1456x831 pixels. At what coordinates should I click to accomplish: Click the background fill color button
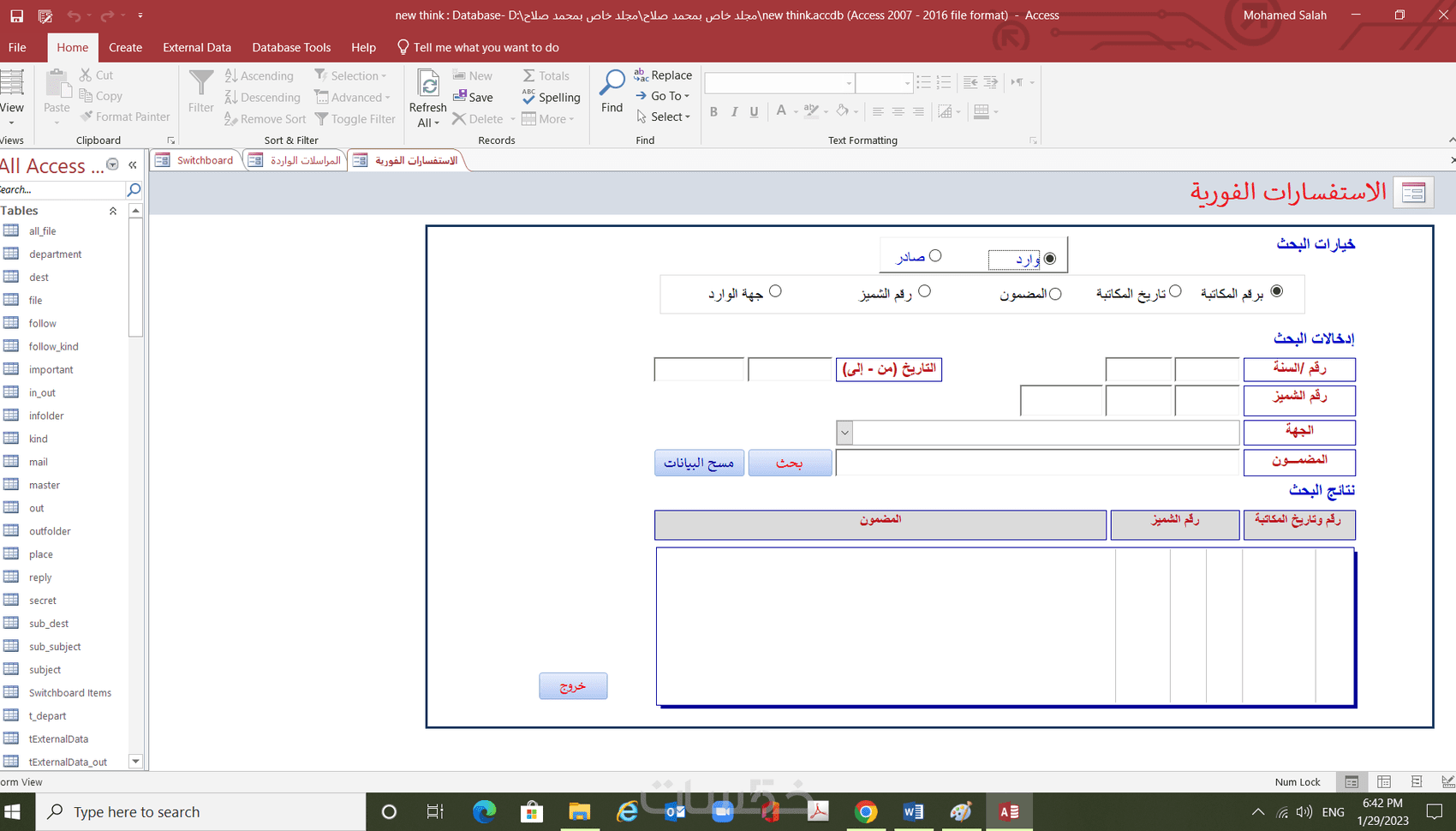tap(842, 111)
